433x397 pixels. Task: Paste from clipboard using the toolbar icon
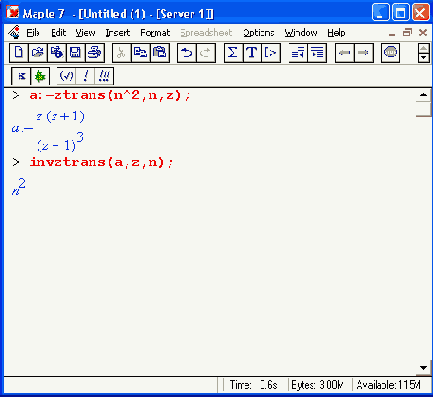tap(160, 53)
